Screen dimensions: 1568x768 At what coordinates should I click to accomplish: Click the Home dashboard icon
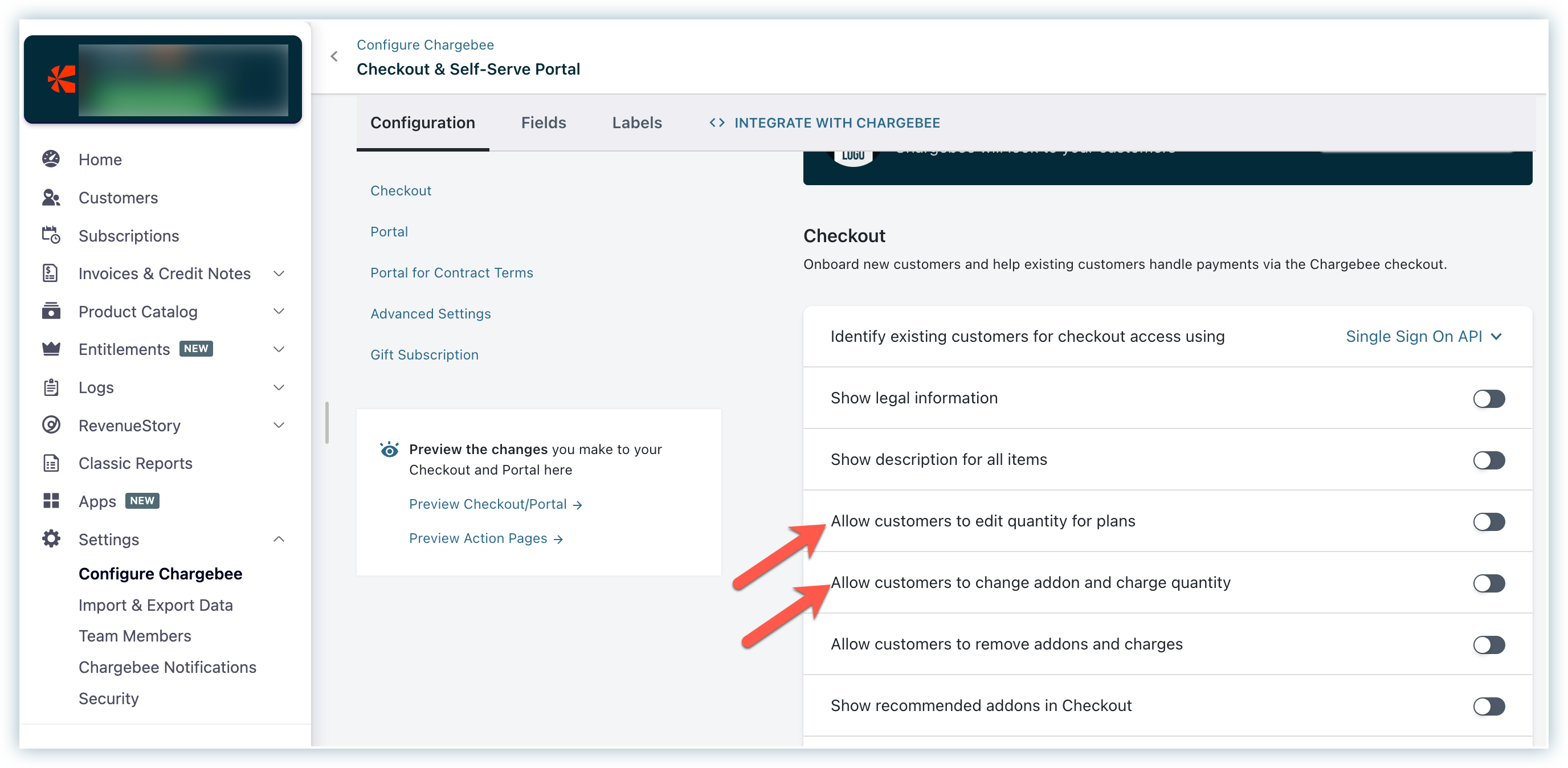[51, 160]
